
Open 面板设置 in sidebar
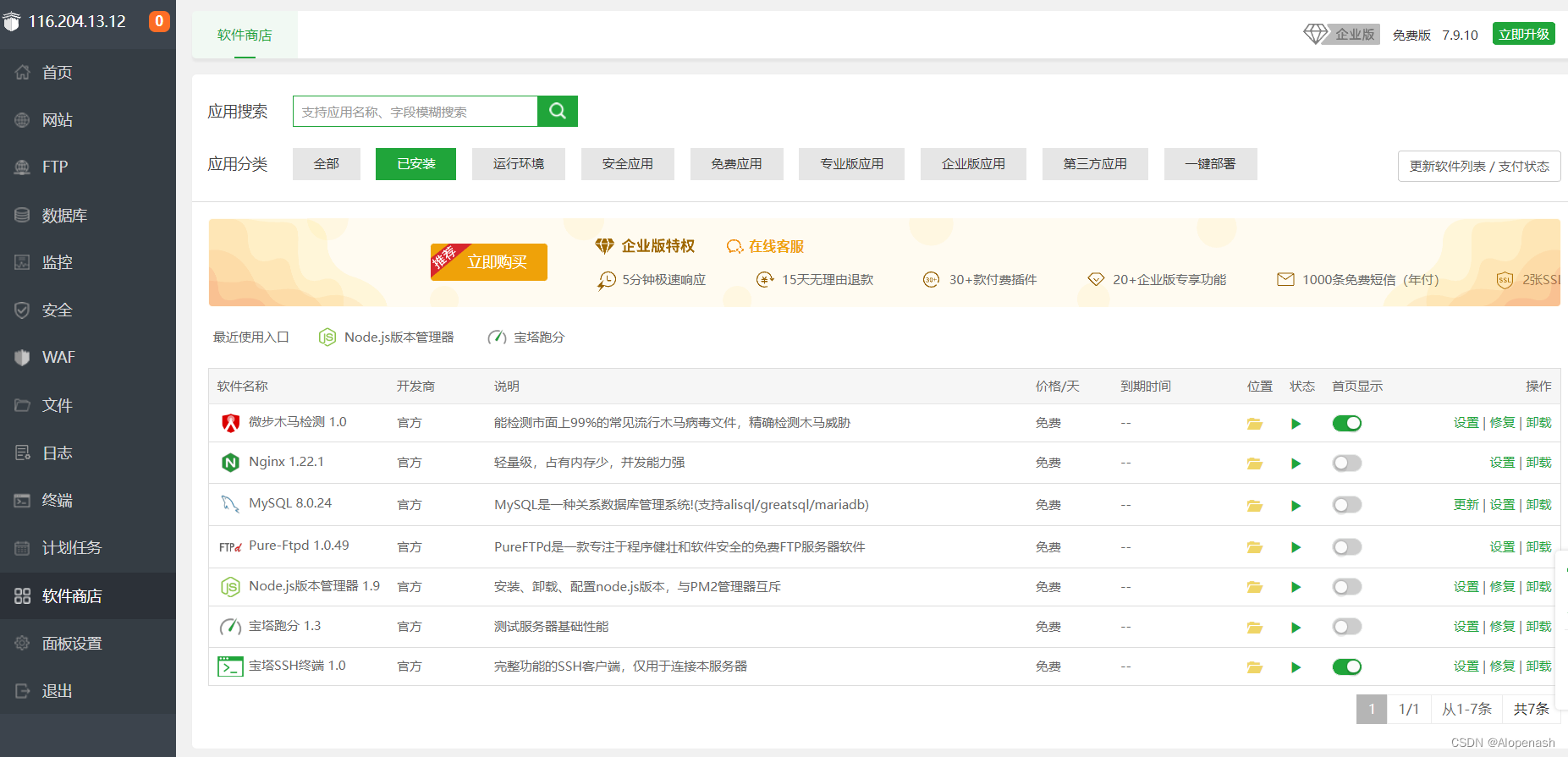click(88, 644)
